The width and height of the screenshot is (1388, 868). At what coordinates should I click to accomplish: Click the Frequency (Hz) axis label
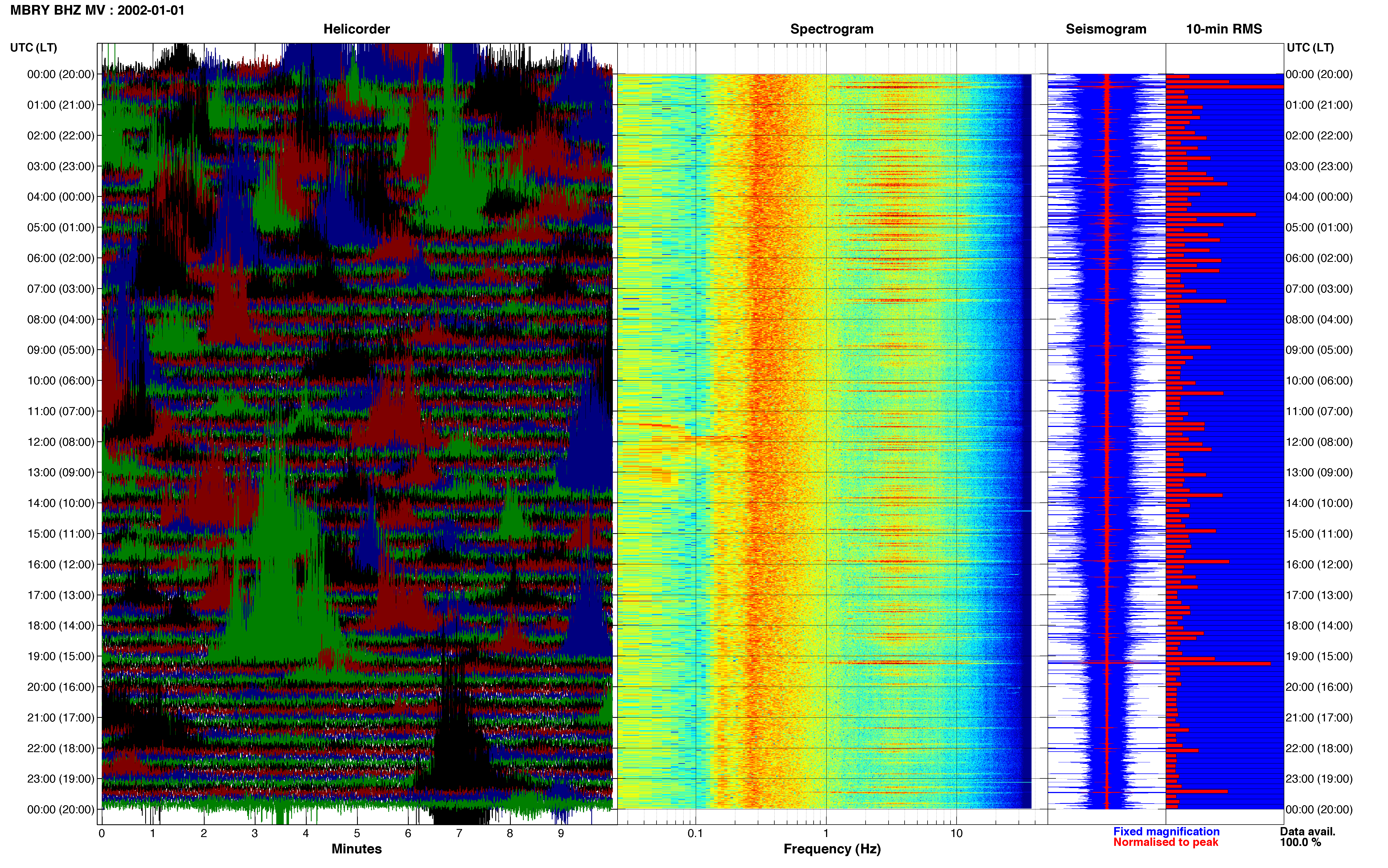[832, 848]
